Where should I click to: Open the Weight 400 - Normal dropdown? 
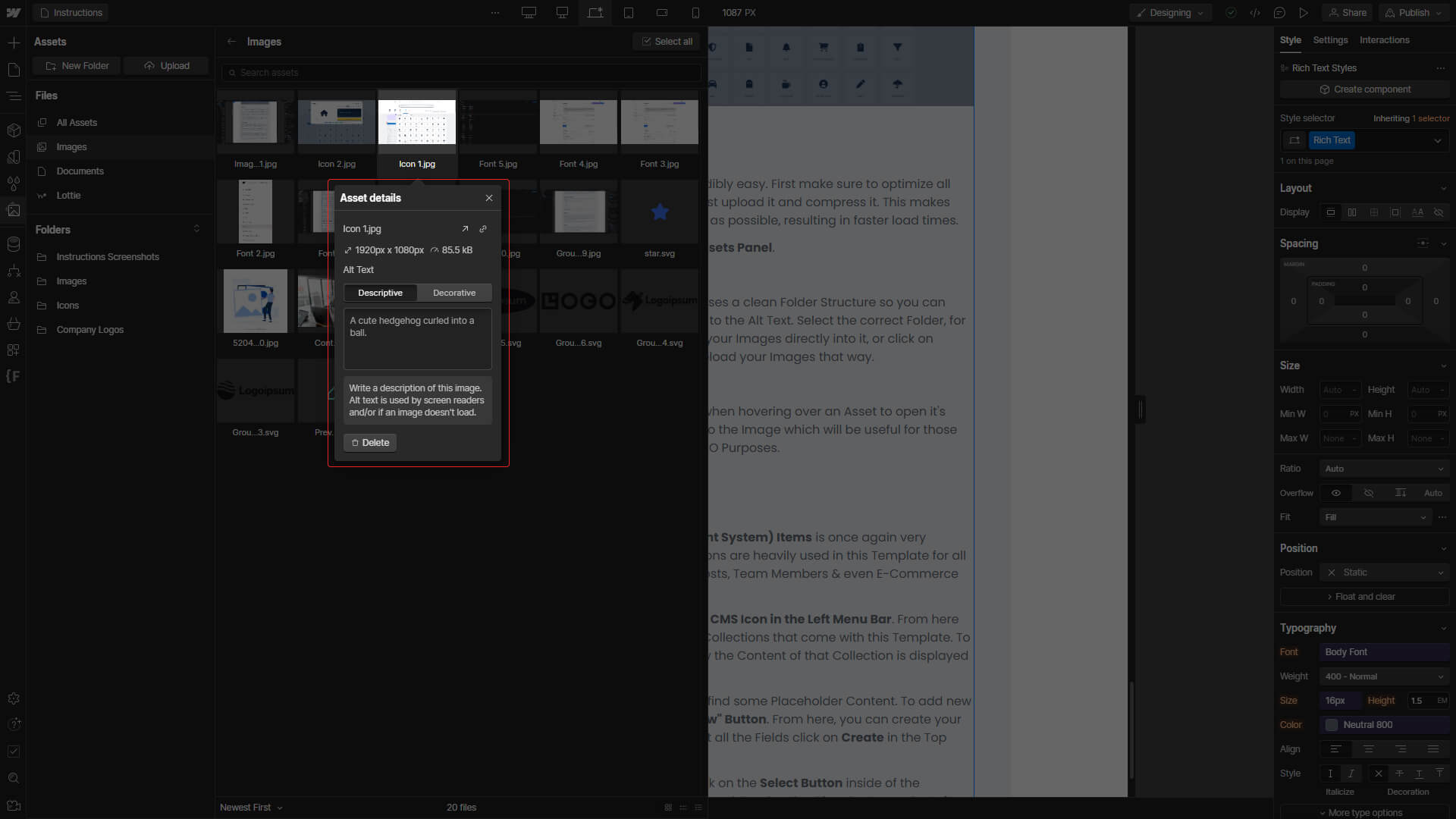click(x=1385, y=676)
